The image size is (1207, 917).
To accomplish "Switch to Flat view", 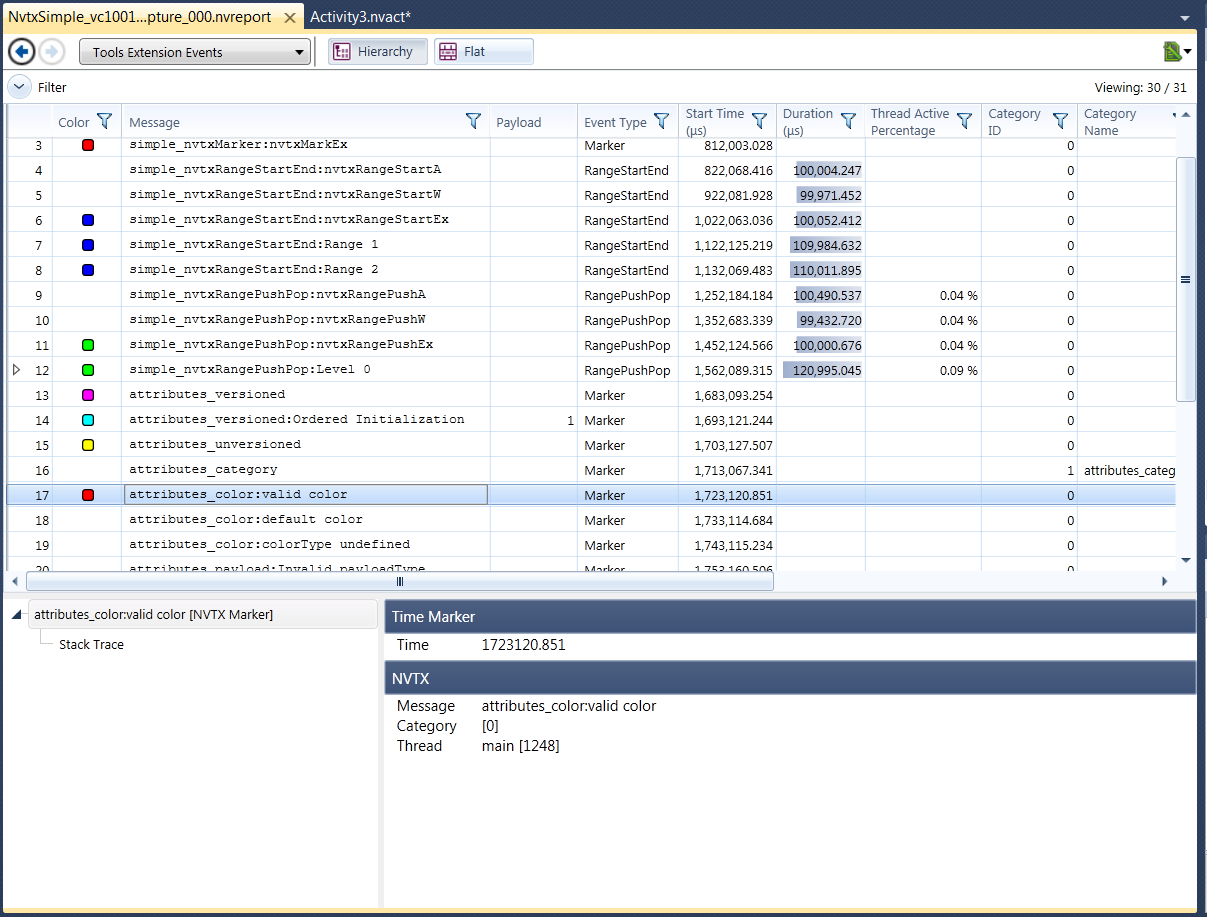I will click(x=484, y=52).
